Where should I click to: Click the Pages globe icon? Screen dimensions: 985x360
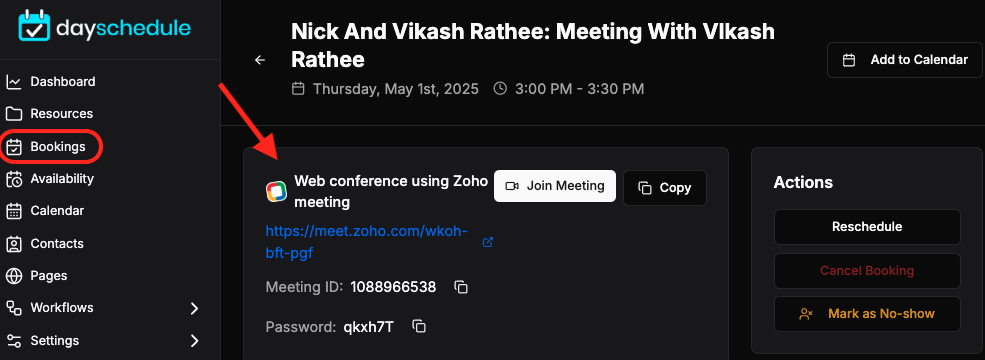(14, 276)
